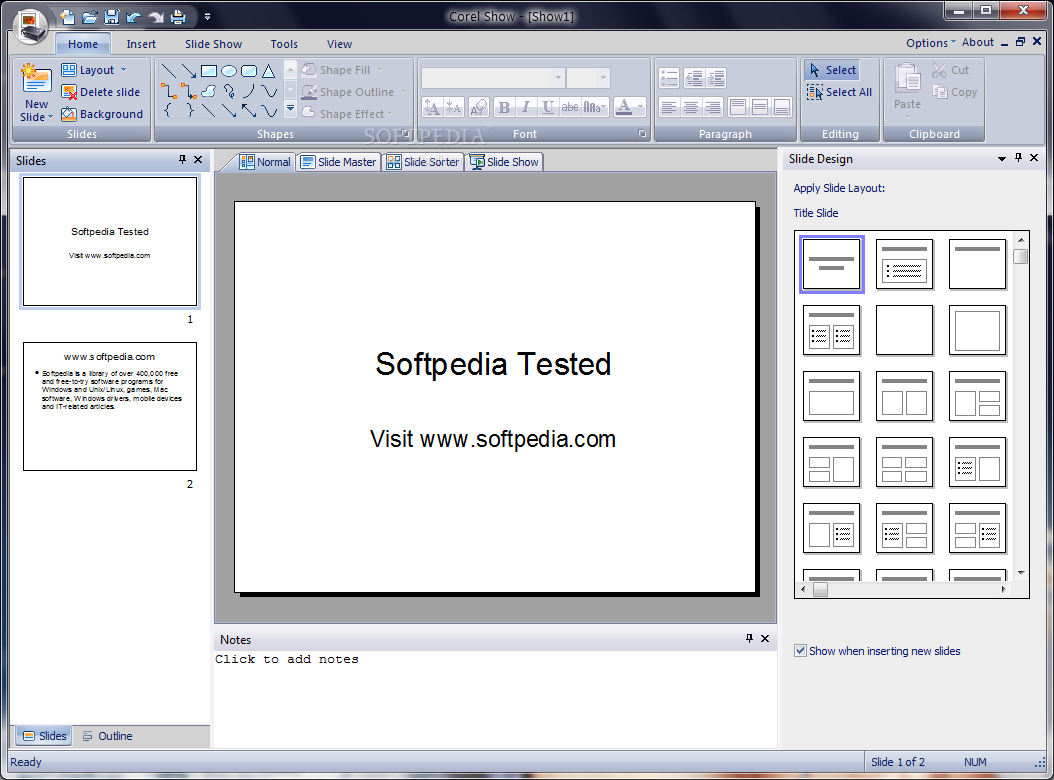1054x780 pixels.
Task: Click the Decrease Indent icon
Action: pyautogui.click(x=694, y=79)
